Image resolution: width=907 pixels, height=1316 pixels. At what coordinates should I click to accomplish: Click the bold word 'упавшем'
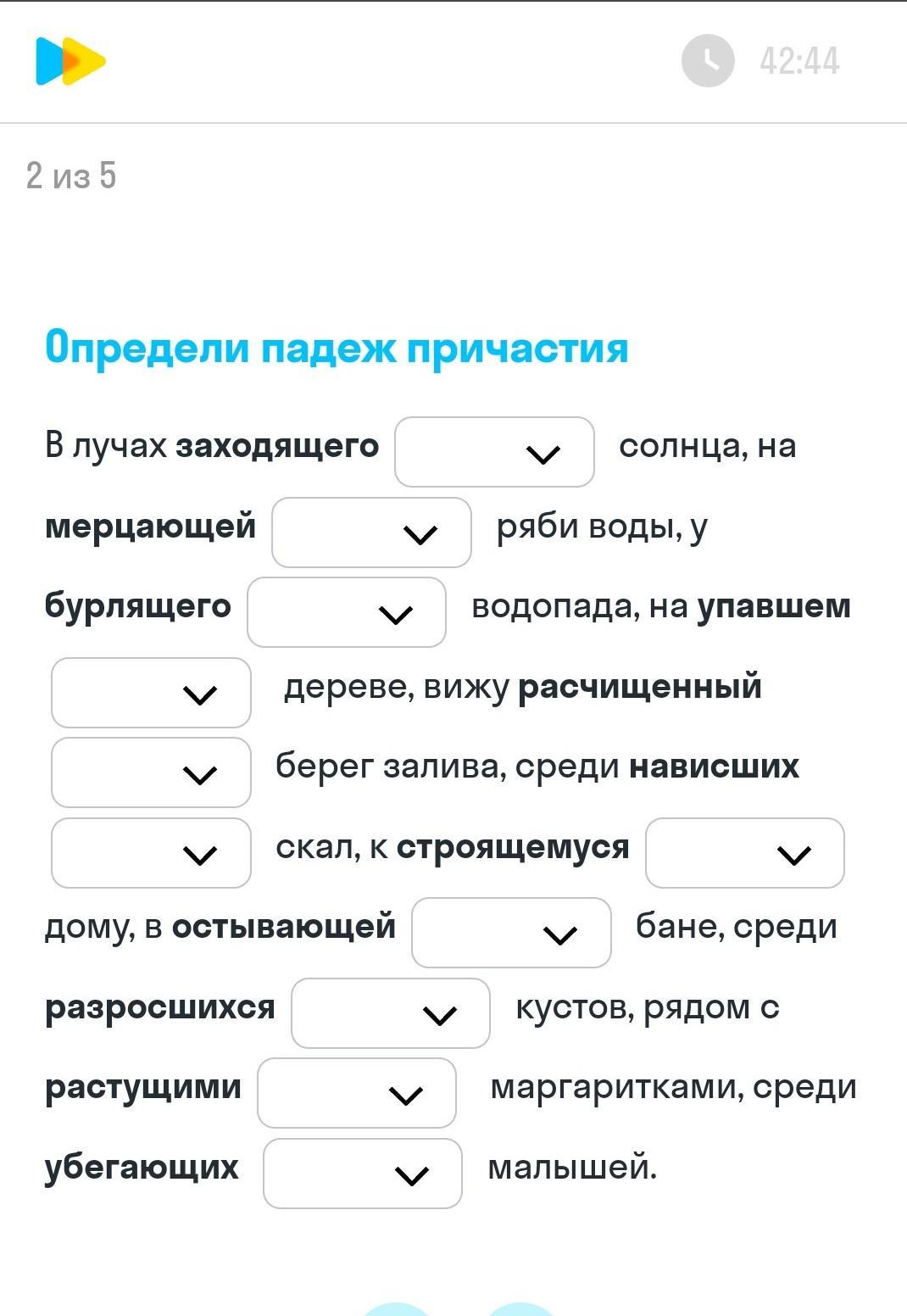pyautogui.click(x=774, y=607)
